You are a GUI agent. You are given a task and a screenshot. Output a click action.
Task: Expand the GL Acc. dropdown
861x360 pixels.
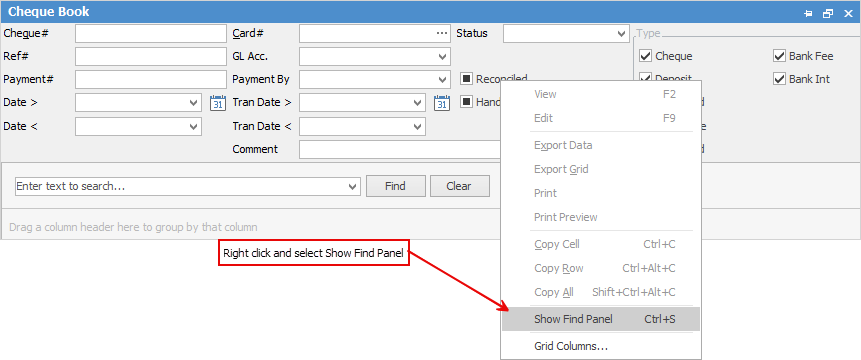(x=443, y=57)
